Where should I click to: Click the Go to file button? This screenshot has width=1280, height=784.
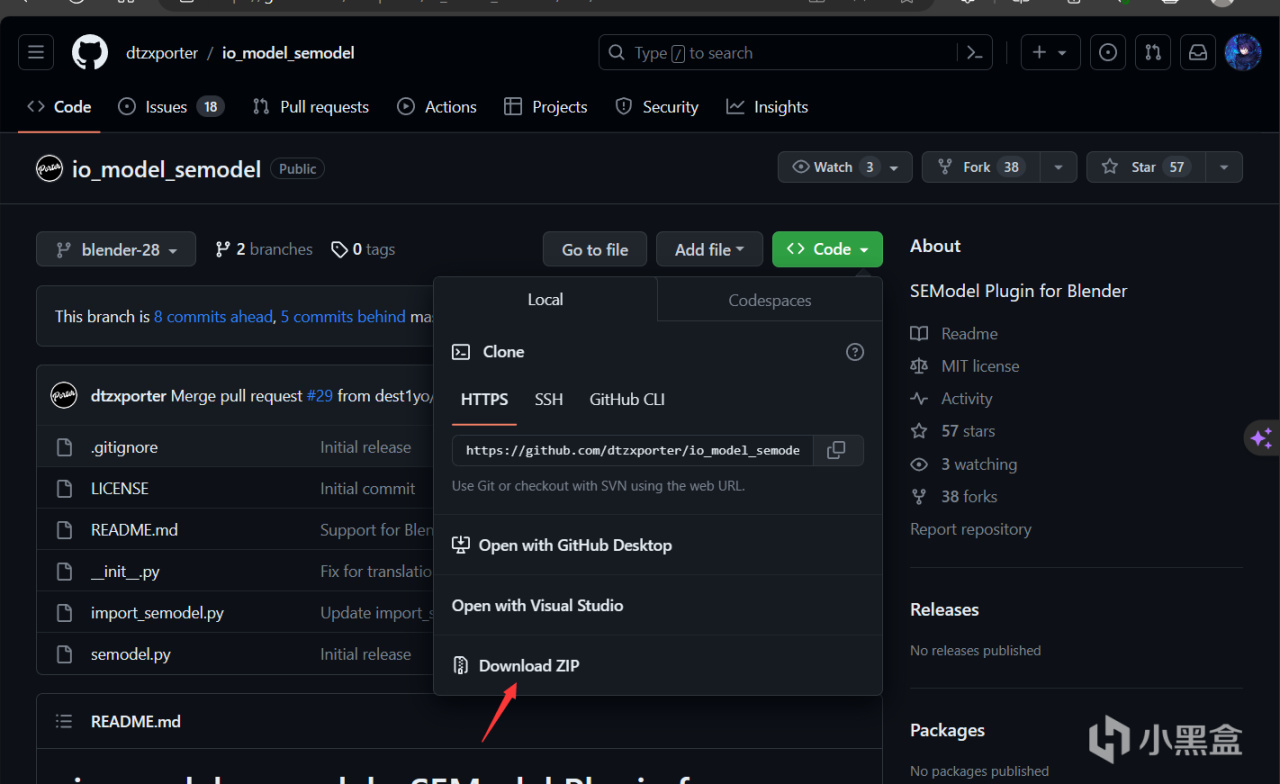pyautogui.click(x=595, y=250)
